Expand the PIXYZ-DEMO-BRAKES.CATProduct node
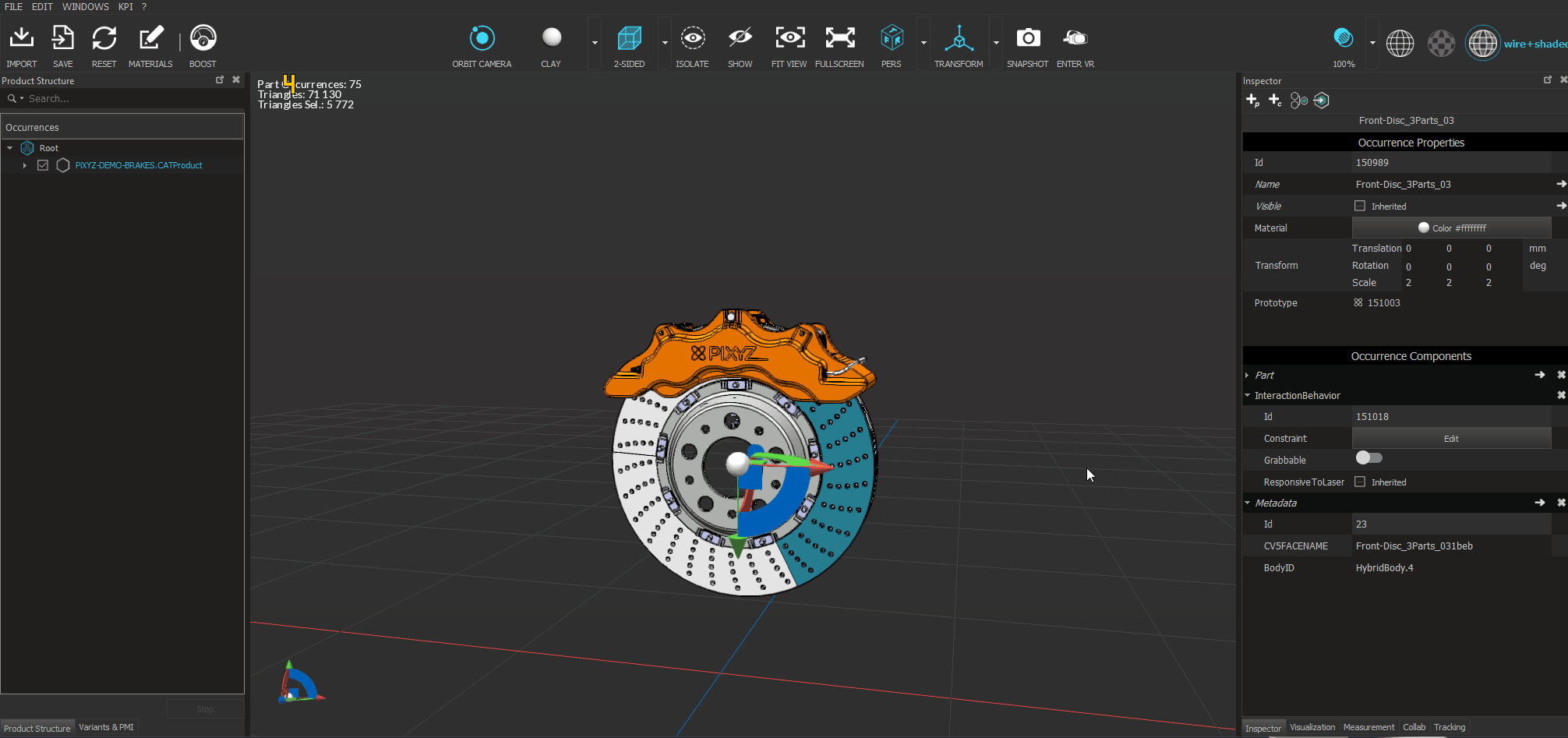This screenshot has width=1568, height=738. [x=24, y=165]
